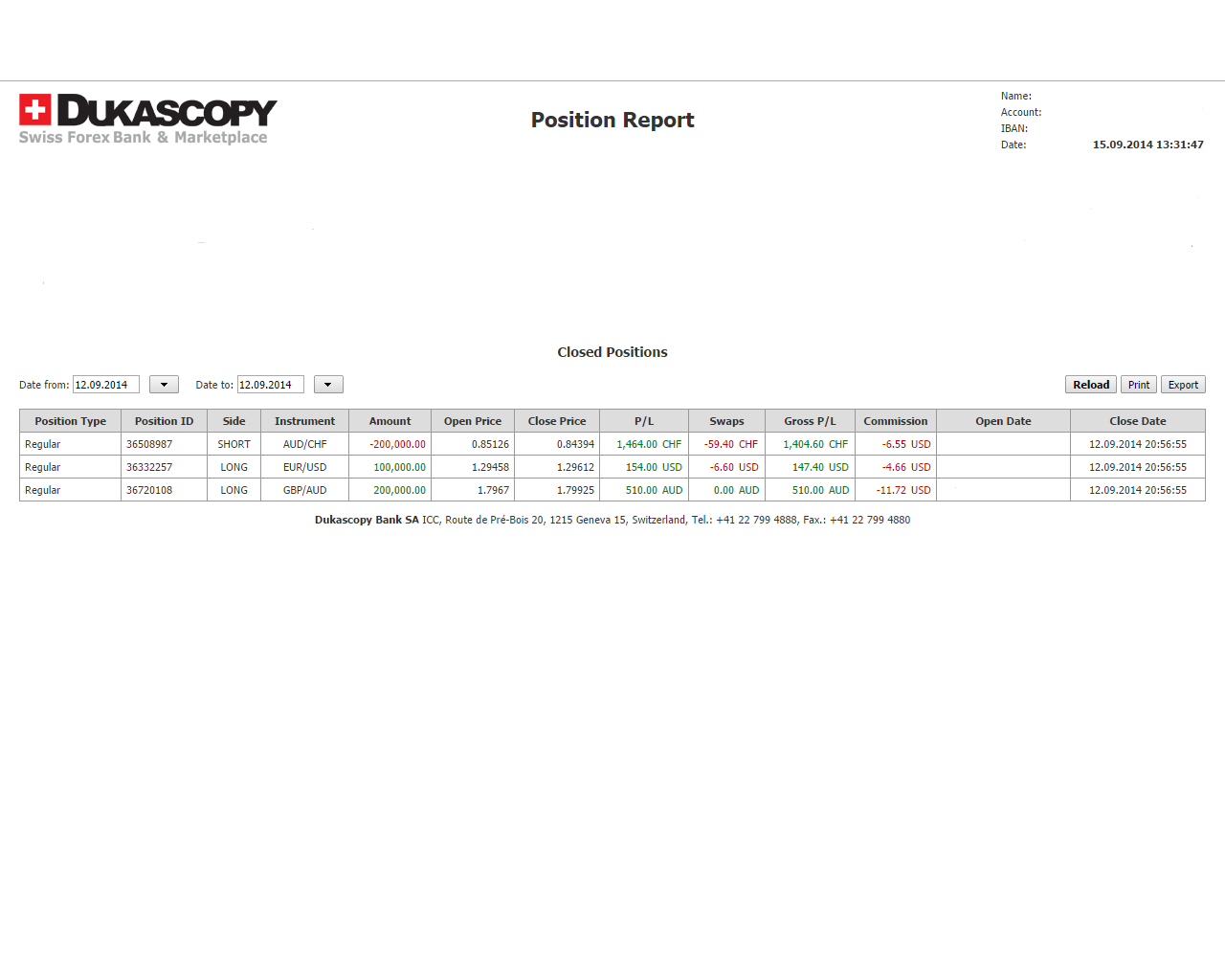1225x980 pixels.
Task: Click the close price 0.84394
Action: click(575, 444)
